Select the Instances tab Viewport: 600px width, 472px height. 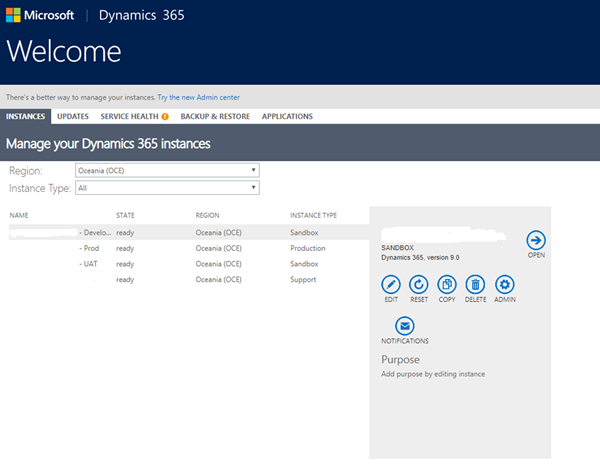(26, 117)
